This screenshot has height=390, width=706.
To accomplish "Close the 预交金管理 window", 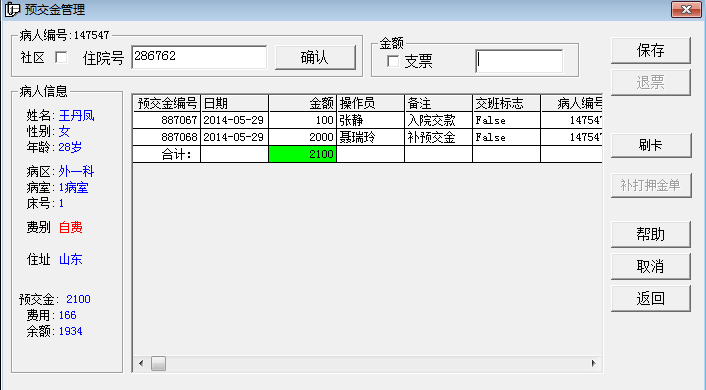I will click(x=686, y=9).
